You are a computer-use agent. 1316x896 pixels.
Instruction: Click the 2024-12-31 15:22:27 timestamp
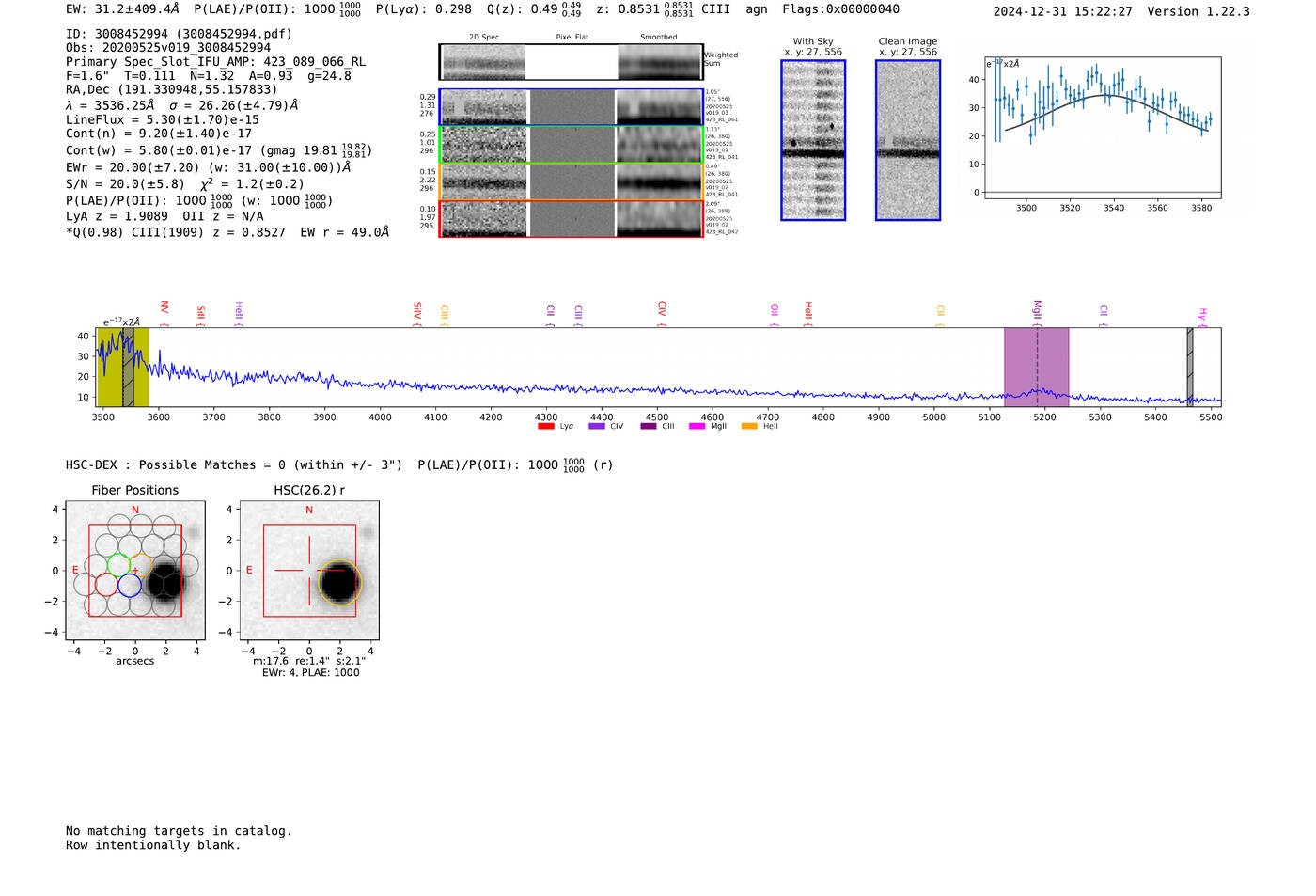[x=1063, y=11]
